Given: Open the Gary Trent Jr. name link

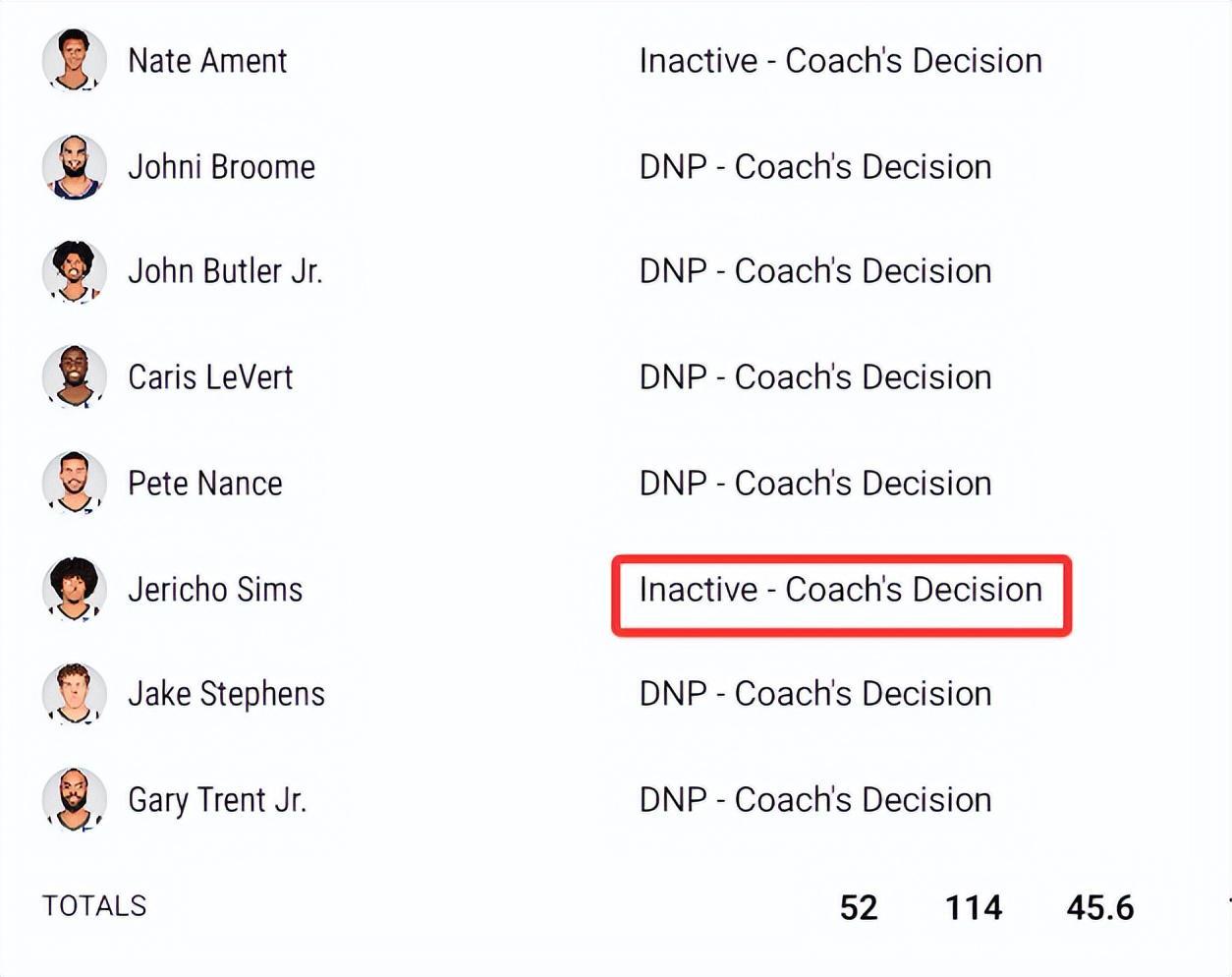Looking at the screenshot, I should tap(217, 800).
